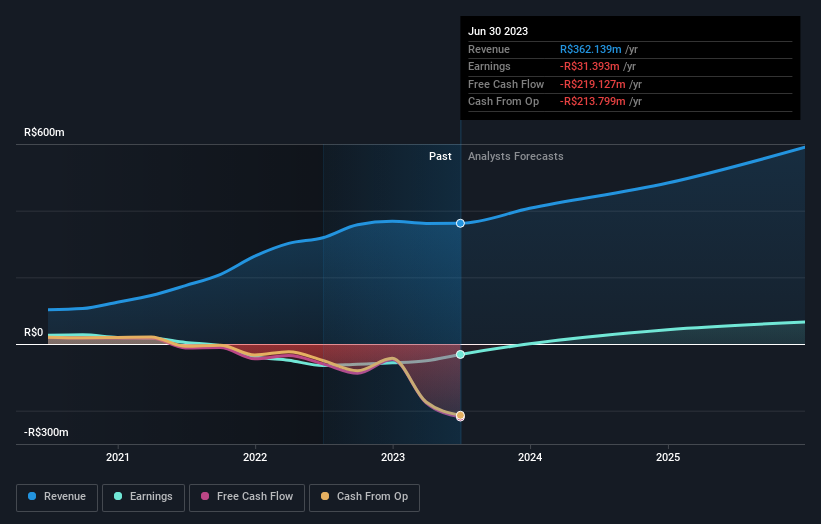The height and width of the screenshot is (524, 821).
Task: Click the R$600m y-axis label
Action: (44, 132)
